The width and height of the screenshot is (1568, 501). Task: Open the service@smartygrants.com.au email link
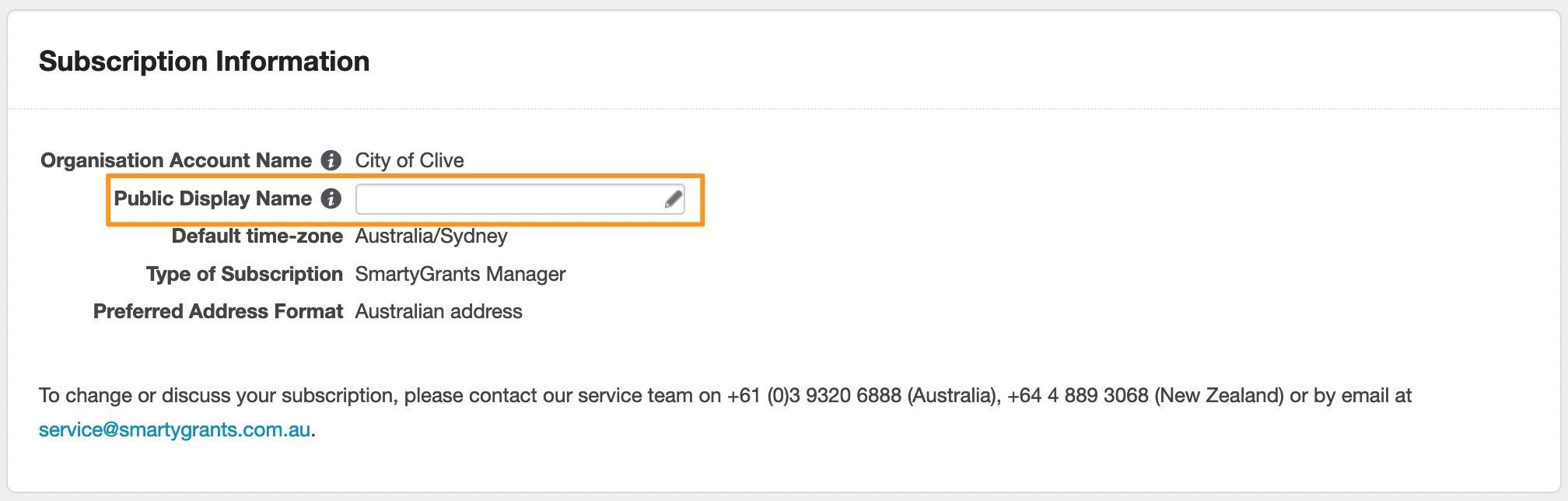tap(175, 429)
